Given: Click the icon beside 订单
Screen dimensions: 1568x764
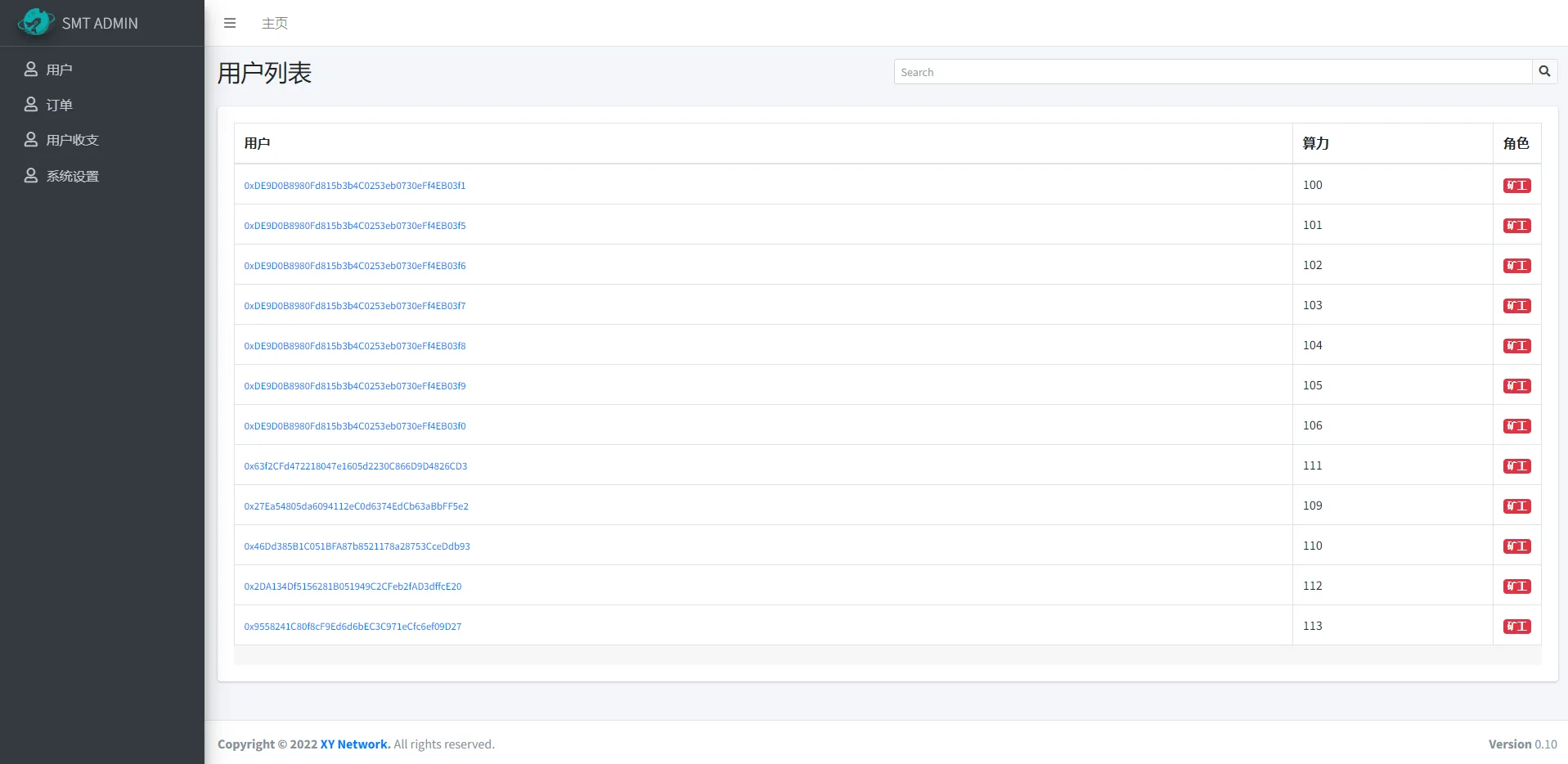Looking at the screenshot, I should [31, 105].
